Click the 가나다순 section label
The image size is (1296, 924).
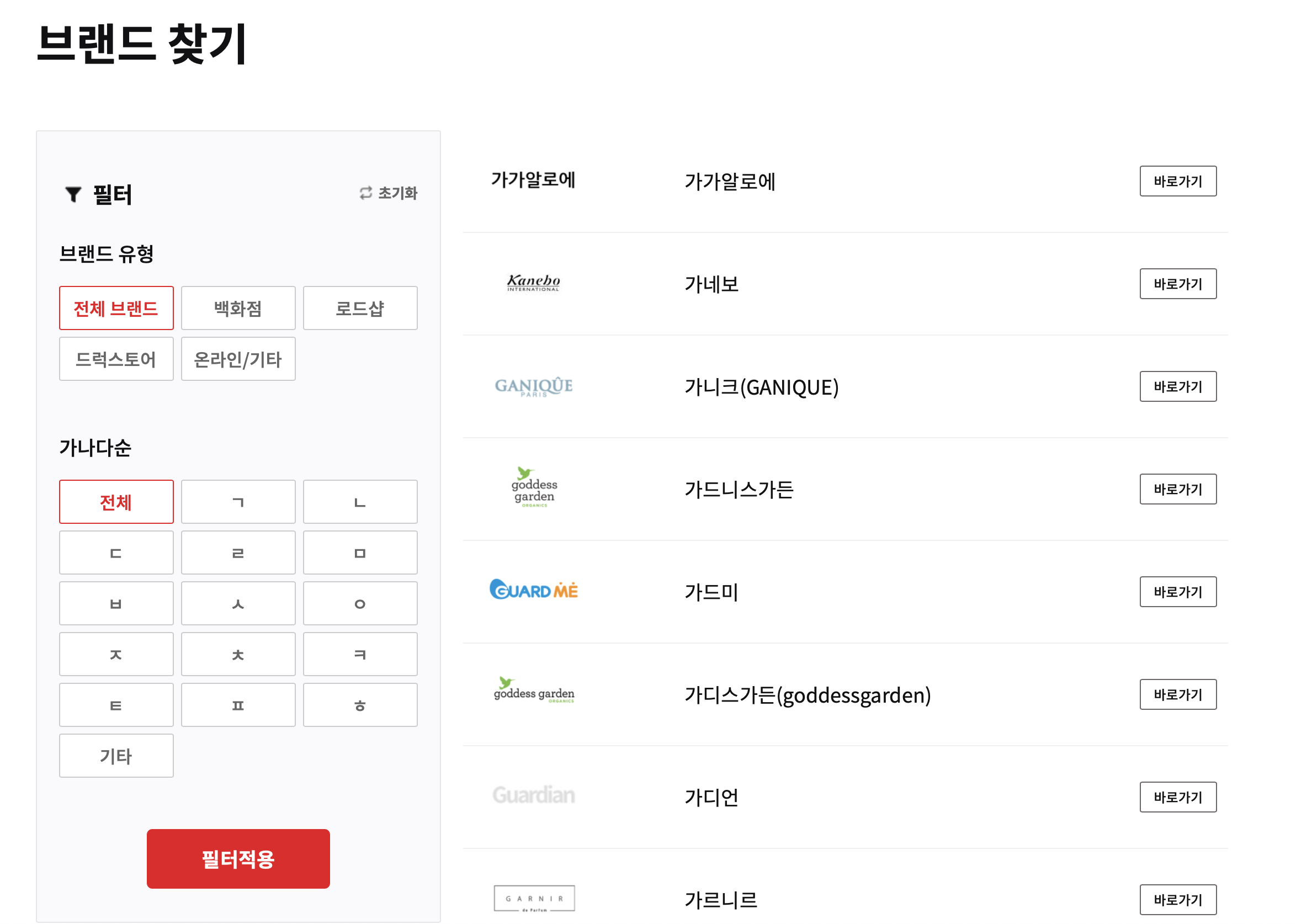point(95,448)
